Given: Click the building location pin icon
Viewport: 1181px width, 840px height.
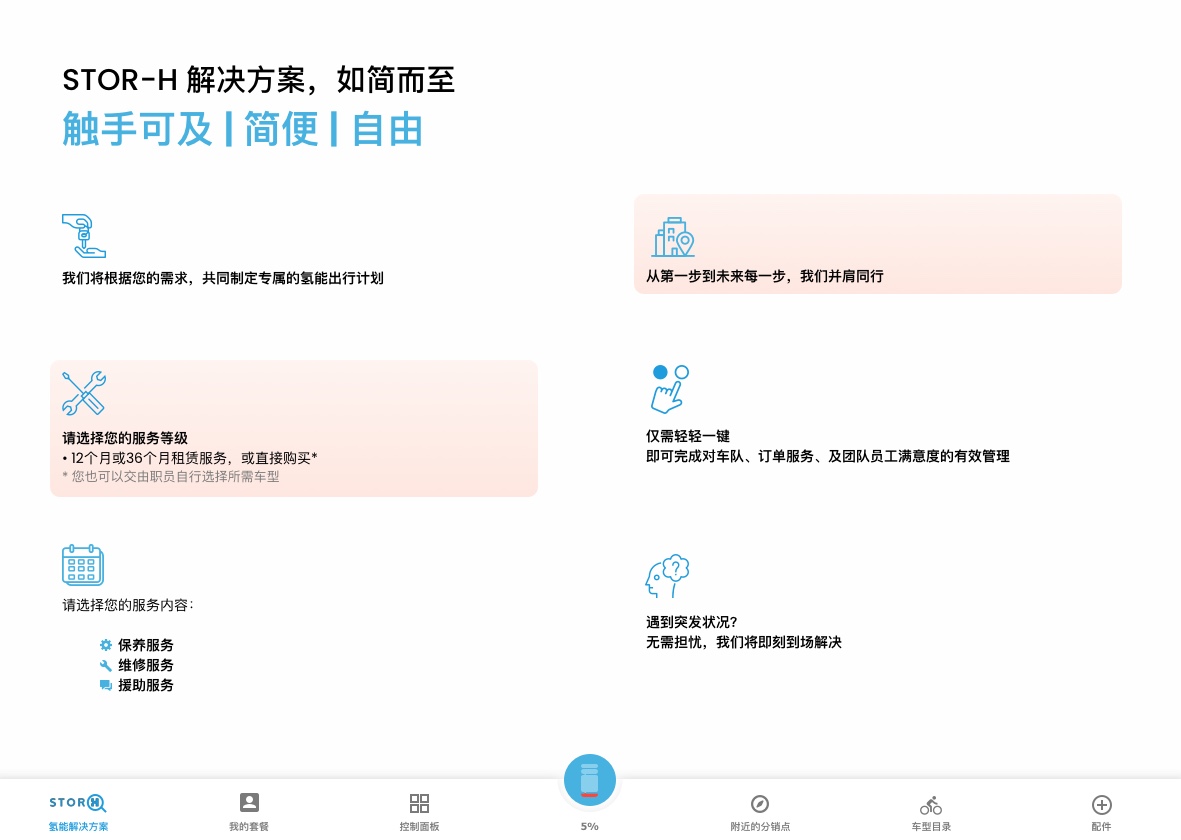Looking at the screenshot, I should point(673,237).
